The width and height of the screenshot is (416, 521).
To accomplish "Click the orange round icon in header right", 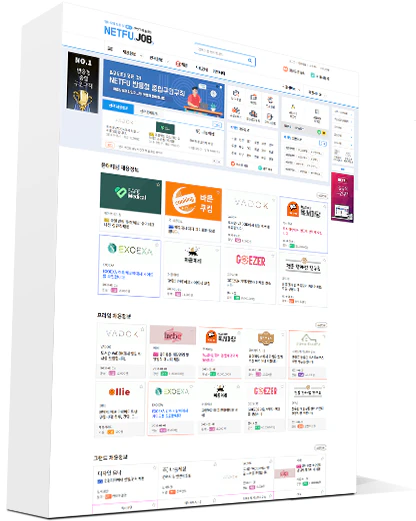I will pos(285,69).
